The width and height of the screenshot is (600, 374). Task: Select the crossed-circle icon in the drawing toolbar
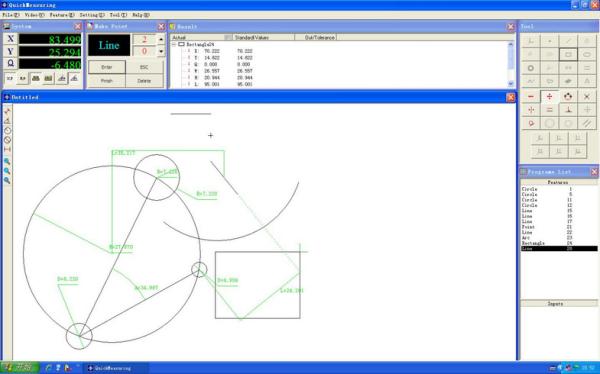click(x=7, y=140)
